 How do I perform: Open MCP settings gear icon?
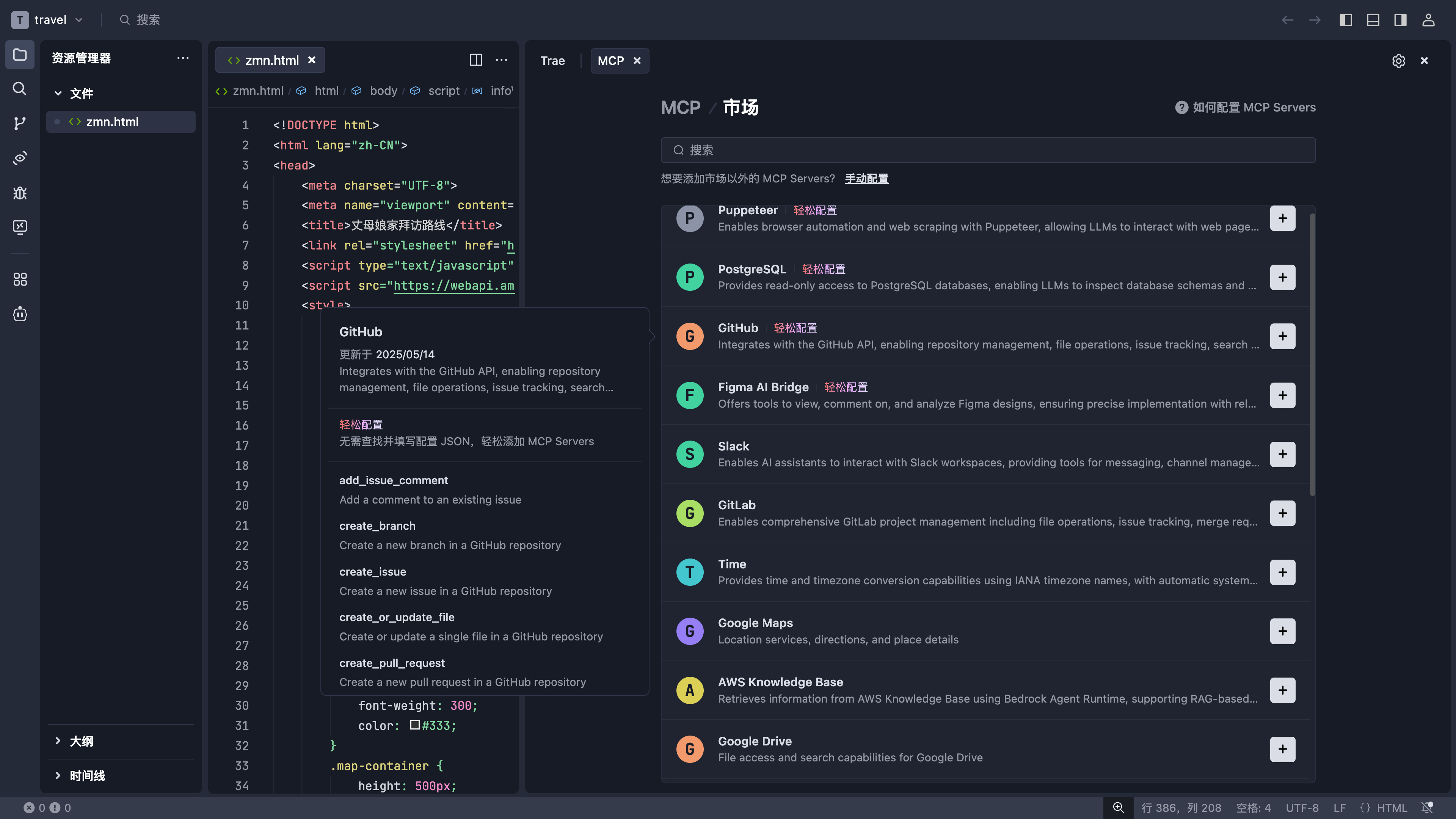[x=1398, y=61]
